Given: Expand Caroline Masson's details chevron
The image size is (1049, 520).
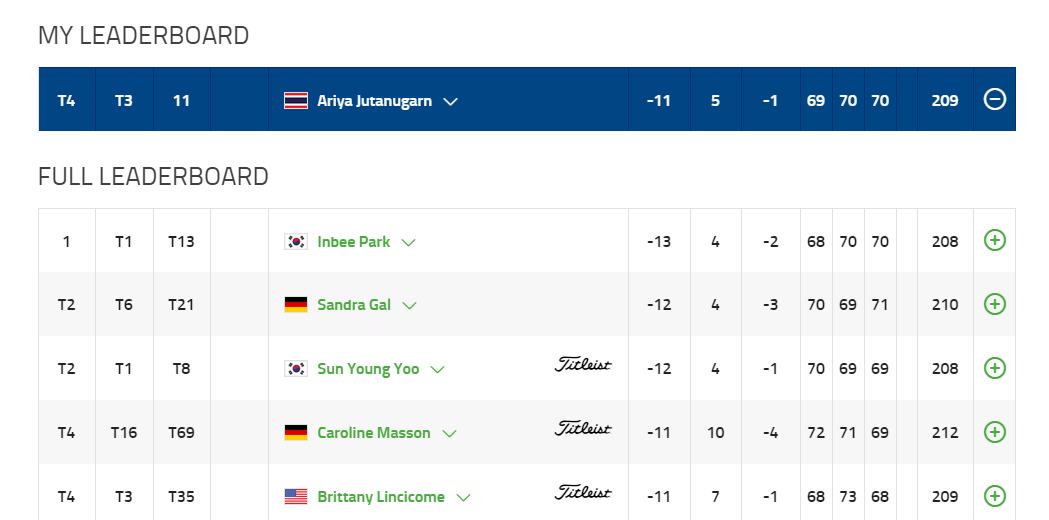Looking at the screenshot, I should tap(449, 434).
